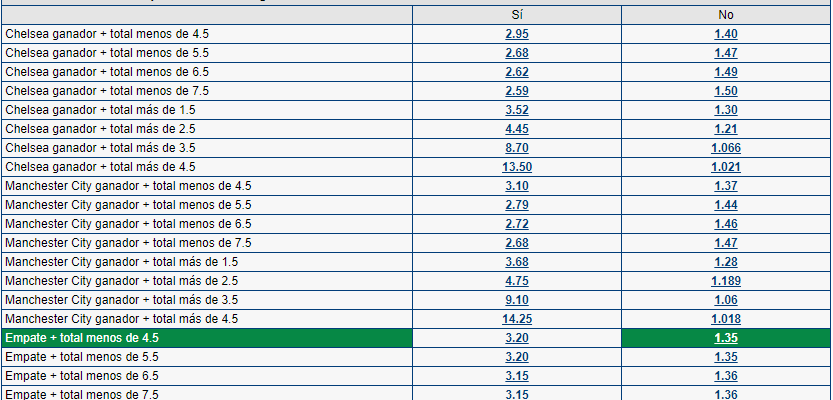Pick No odds 1.35 for Empate menos de 5.5
Screen dimensions: 833x400
pyautogui.click(x=726, y=357)
